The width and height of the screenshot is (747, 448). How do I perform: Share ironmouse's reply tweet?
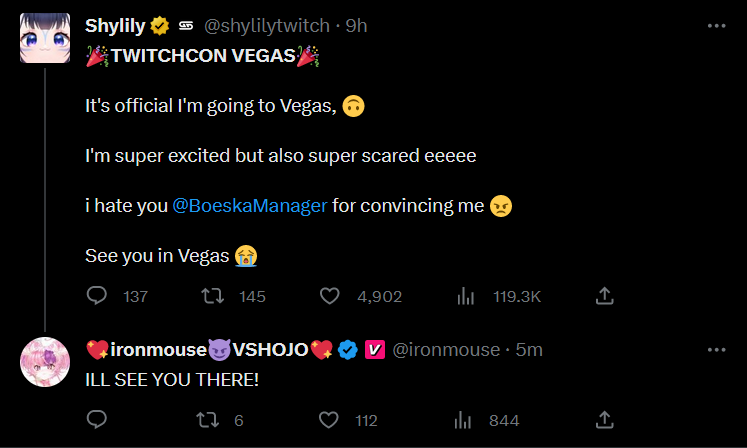[604, 420]
